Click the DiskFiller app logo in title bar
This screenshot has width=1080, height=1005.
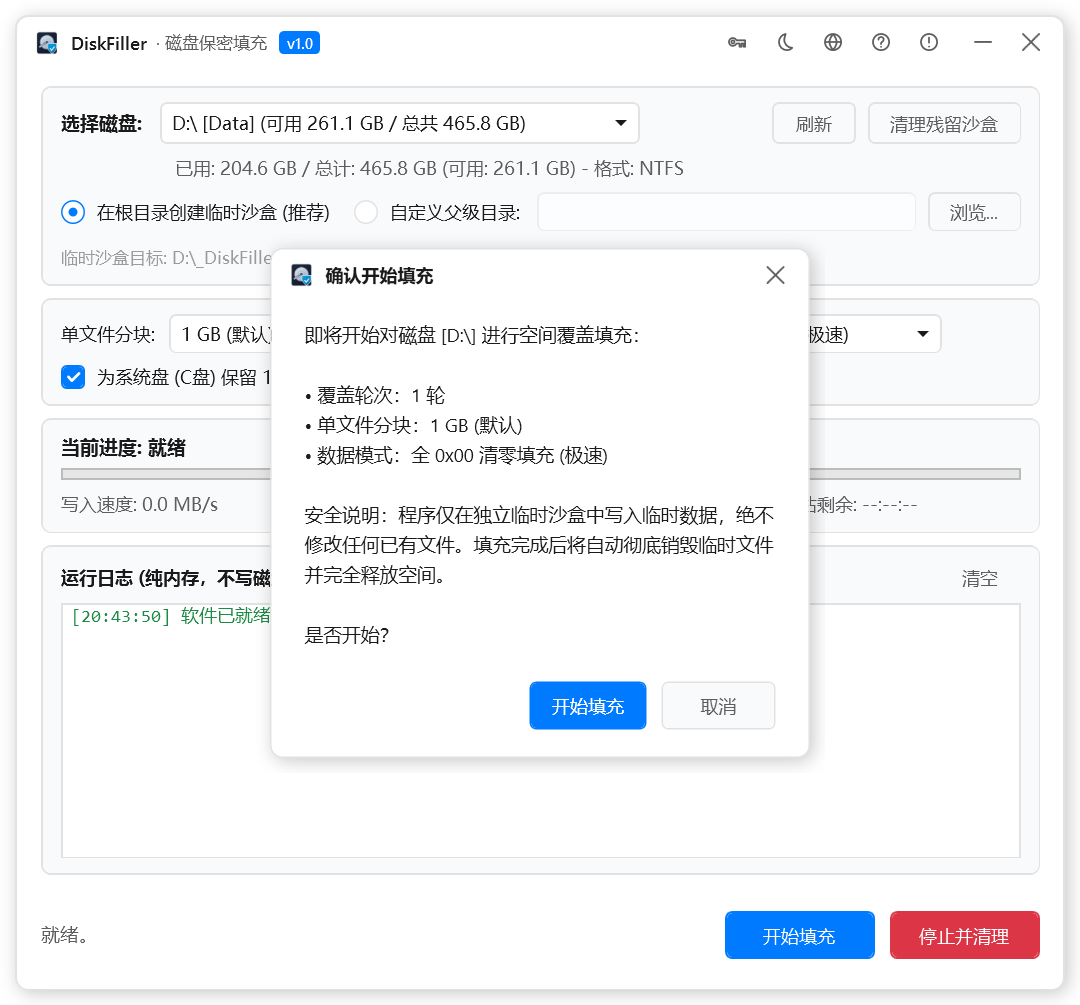(x=47, y=43)
